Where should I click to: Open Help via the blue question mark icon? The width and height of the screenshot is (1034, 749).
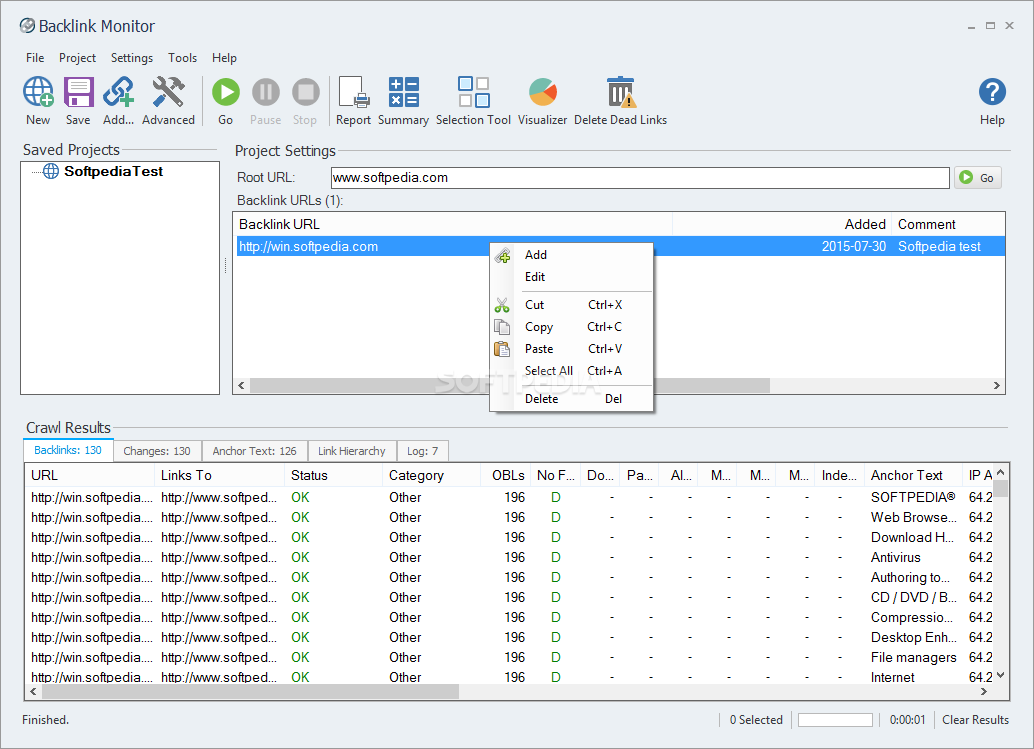point(992,92)
